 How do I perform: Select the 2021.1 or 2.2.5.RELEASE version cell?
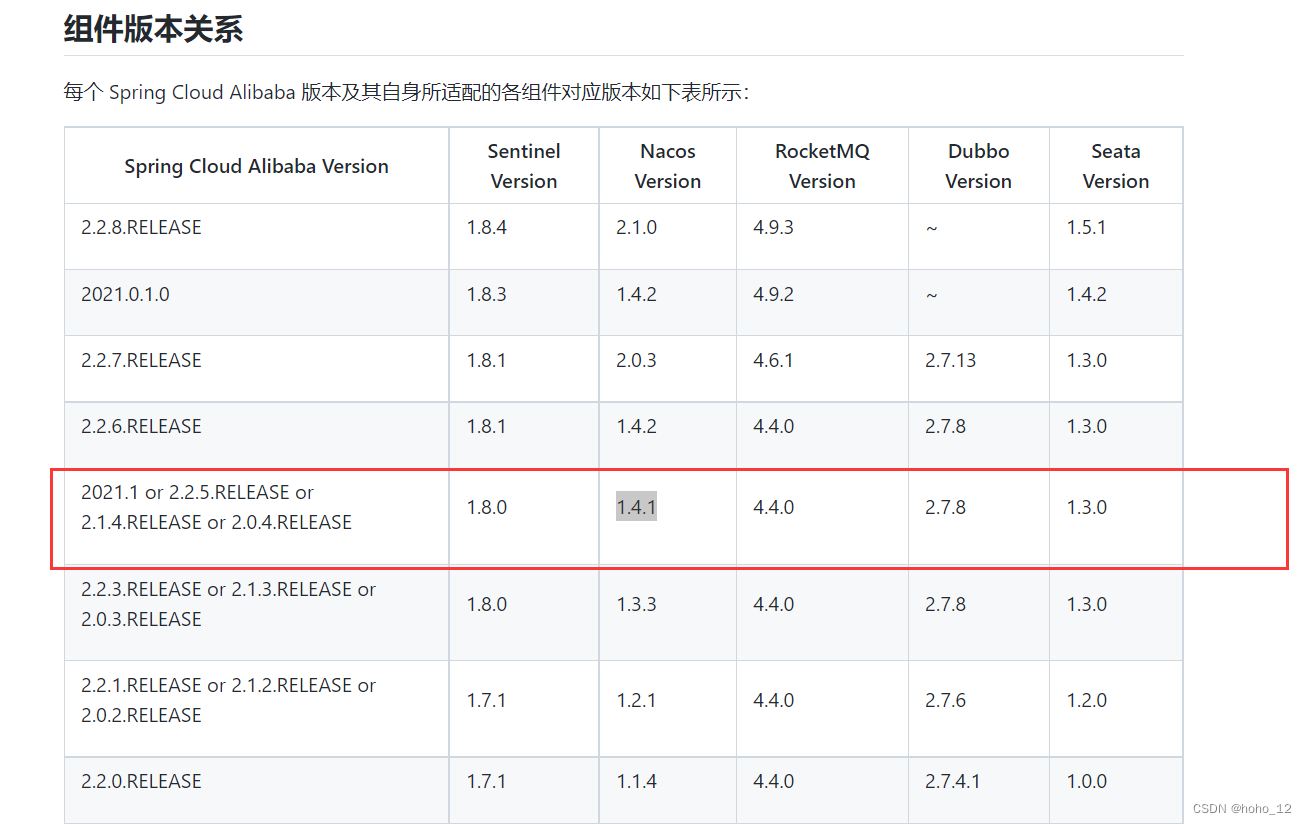click(257, 516)
